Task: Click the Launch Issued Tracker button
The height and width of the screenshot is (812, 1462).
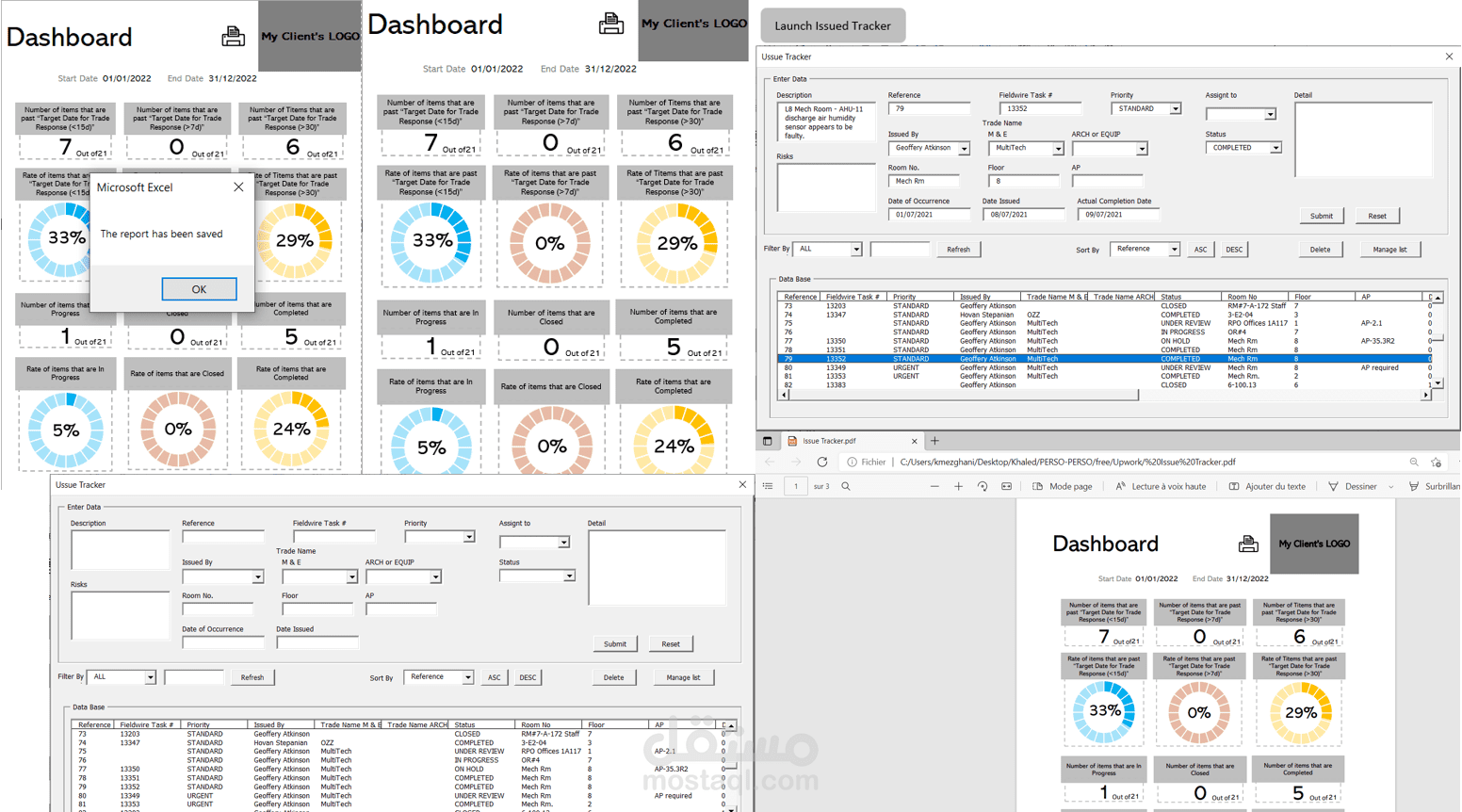Action: tap(833, 25)
